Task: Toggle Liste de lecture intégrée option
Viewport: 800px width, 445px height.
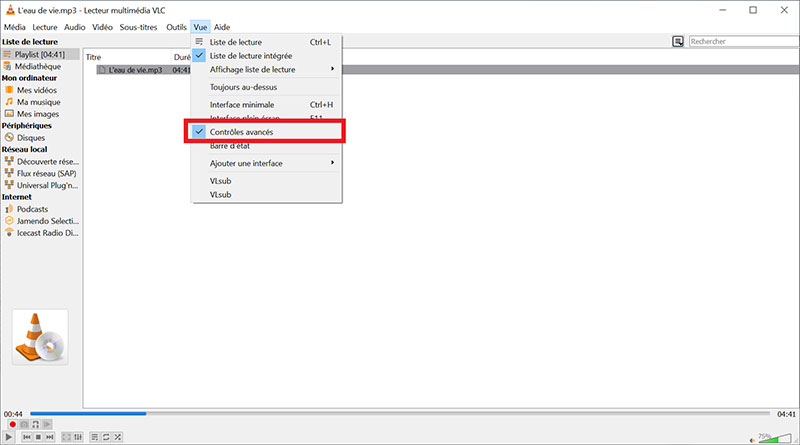Action: pos(251,56)
